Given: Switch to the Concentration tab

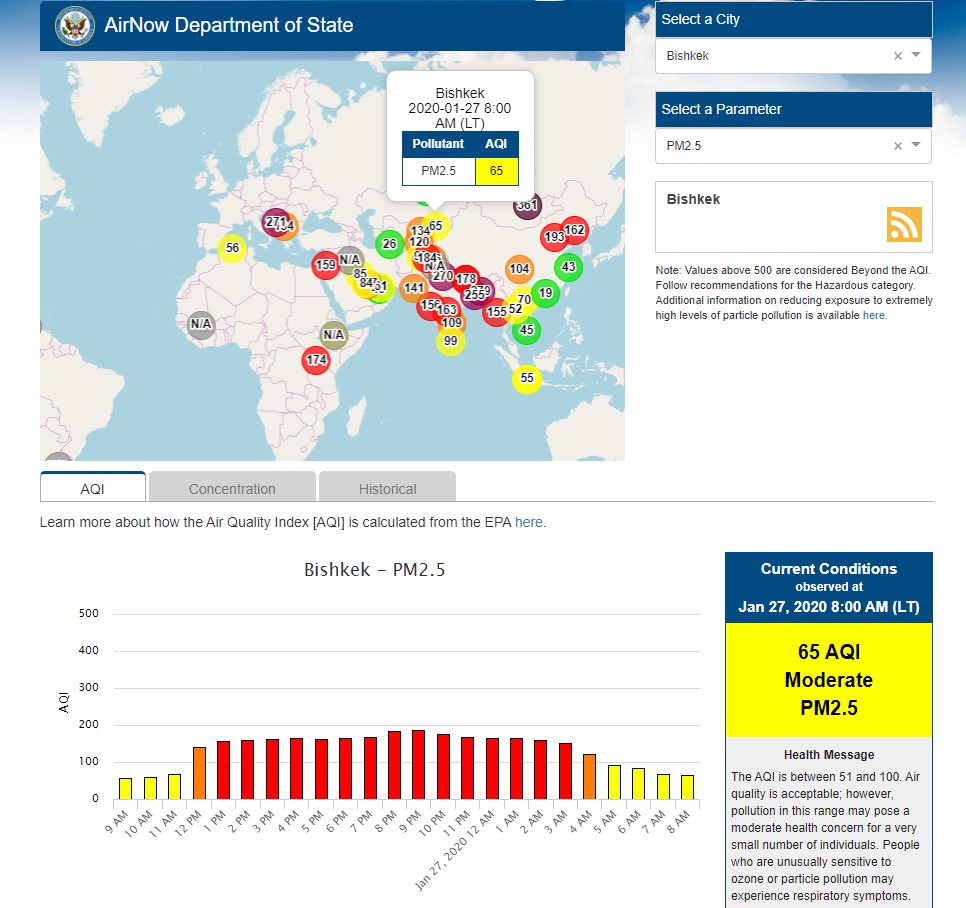Looking at the screenshot, I should [x=232, y=489].
